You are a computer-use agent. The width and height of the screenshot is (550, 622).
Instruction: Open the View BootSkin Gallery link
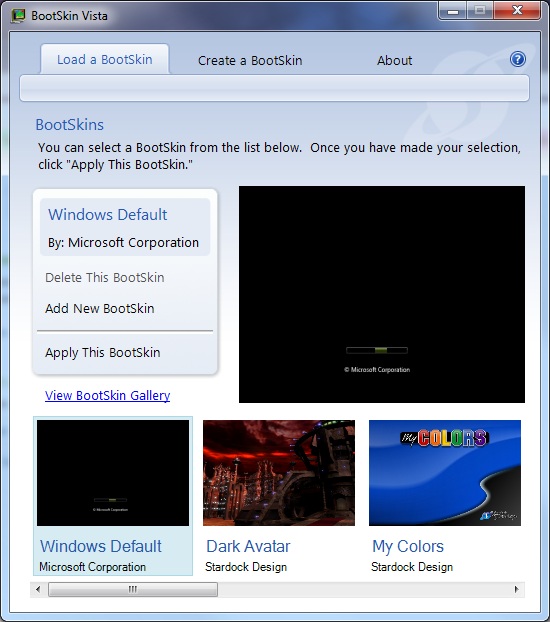(x=108, y=395)
